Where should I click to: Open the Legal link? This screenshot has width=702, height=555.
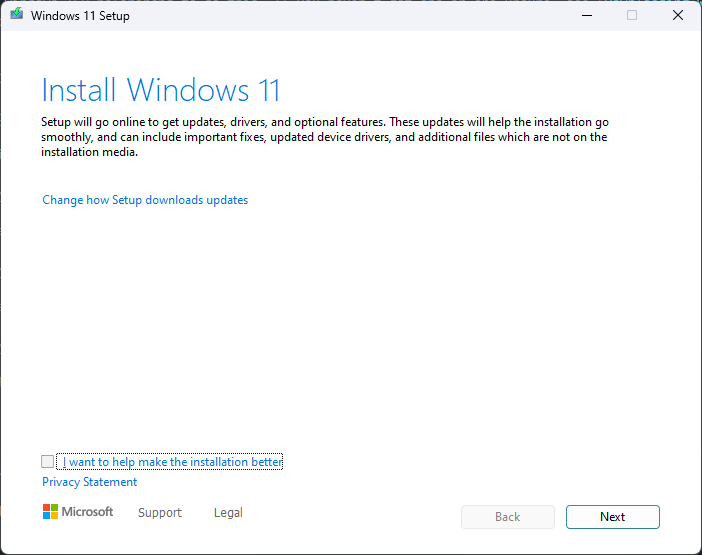tap(228, 512)
